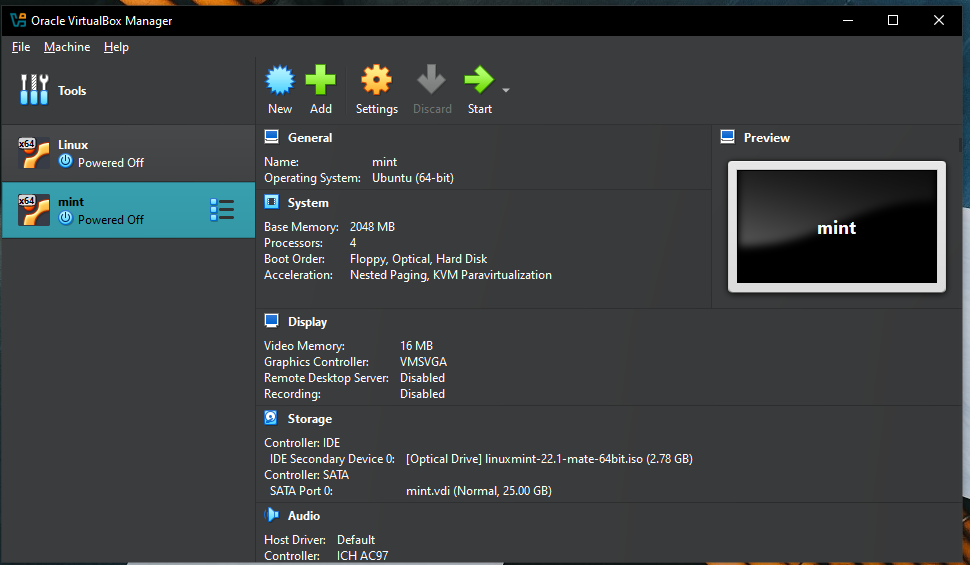Click the Discard toolbar icon
The width and height of the screenshot is (970, 565).
(432, 81)
